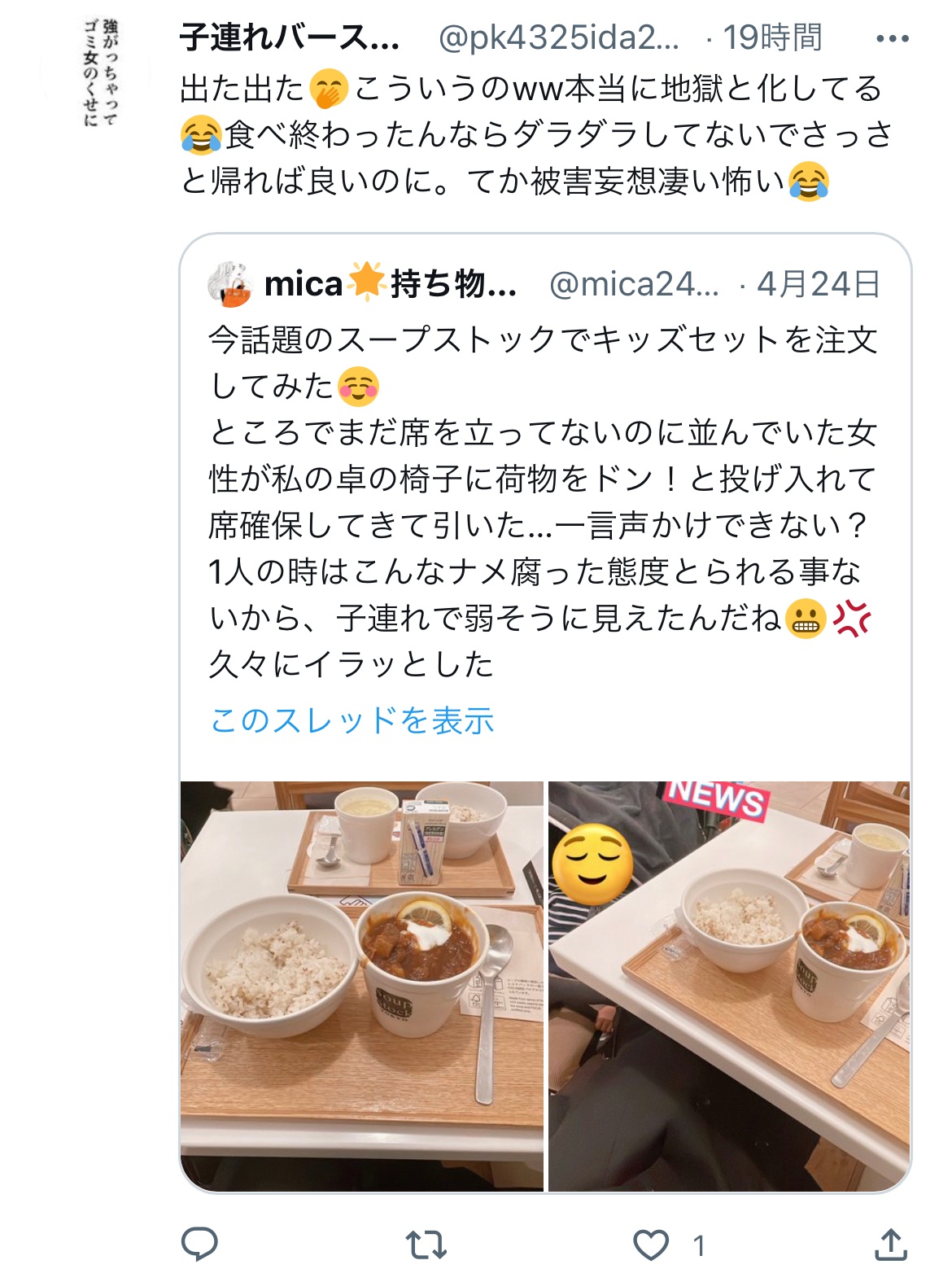Like the tweet with the heart icon
952x1269 pixels.
(x=651, y=1245)
